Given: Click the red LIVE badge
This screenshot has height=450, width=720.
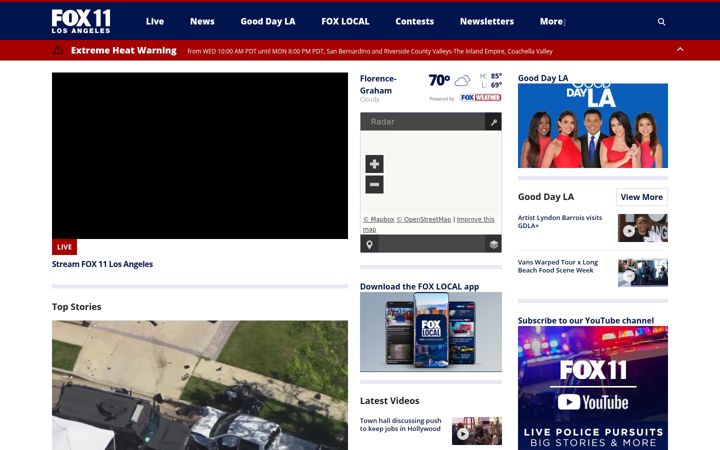Looking at the screenshot, I should [x=64, y=247].
